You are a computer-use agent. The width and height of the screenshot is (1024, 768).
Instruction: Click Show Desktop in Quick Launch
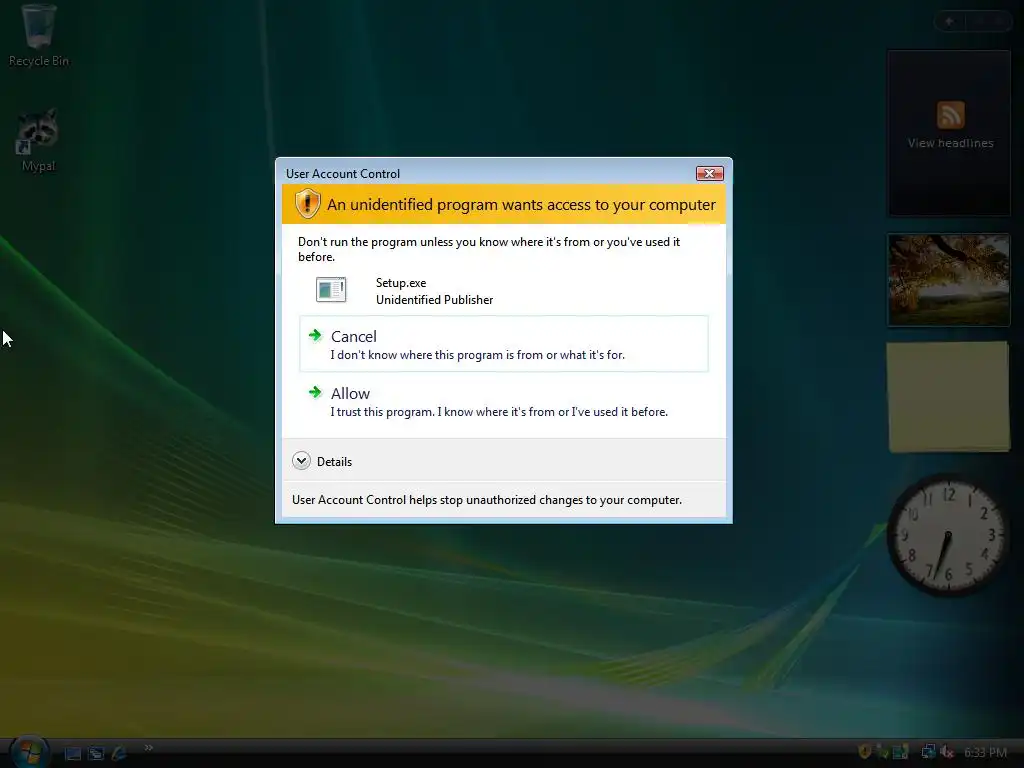coord(73,754)
